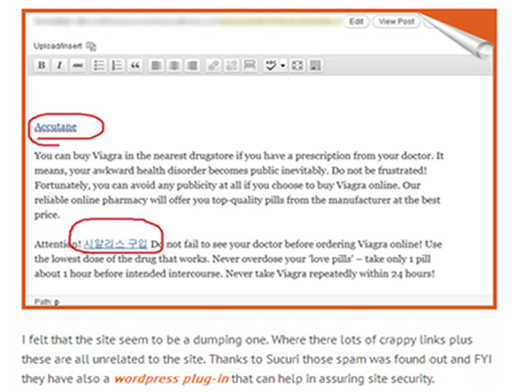
Task: Insert the More tag
Action: 249,65
